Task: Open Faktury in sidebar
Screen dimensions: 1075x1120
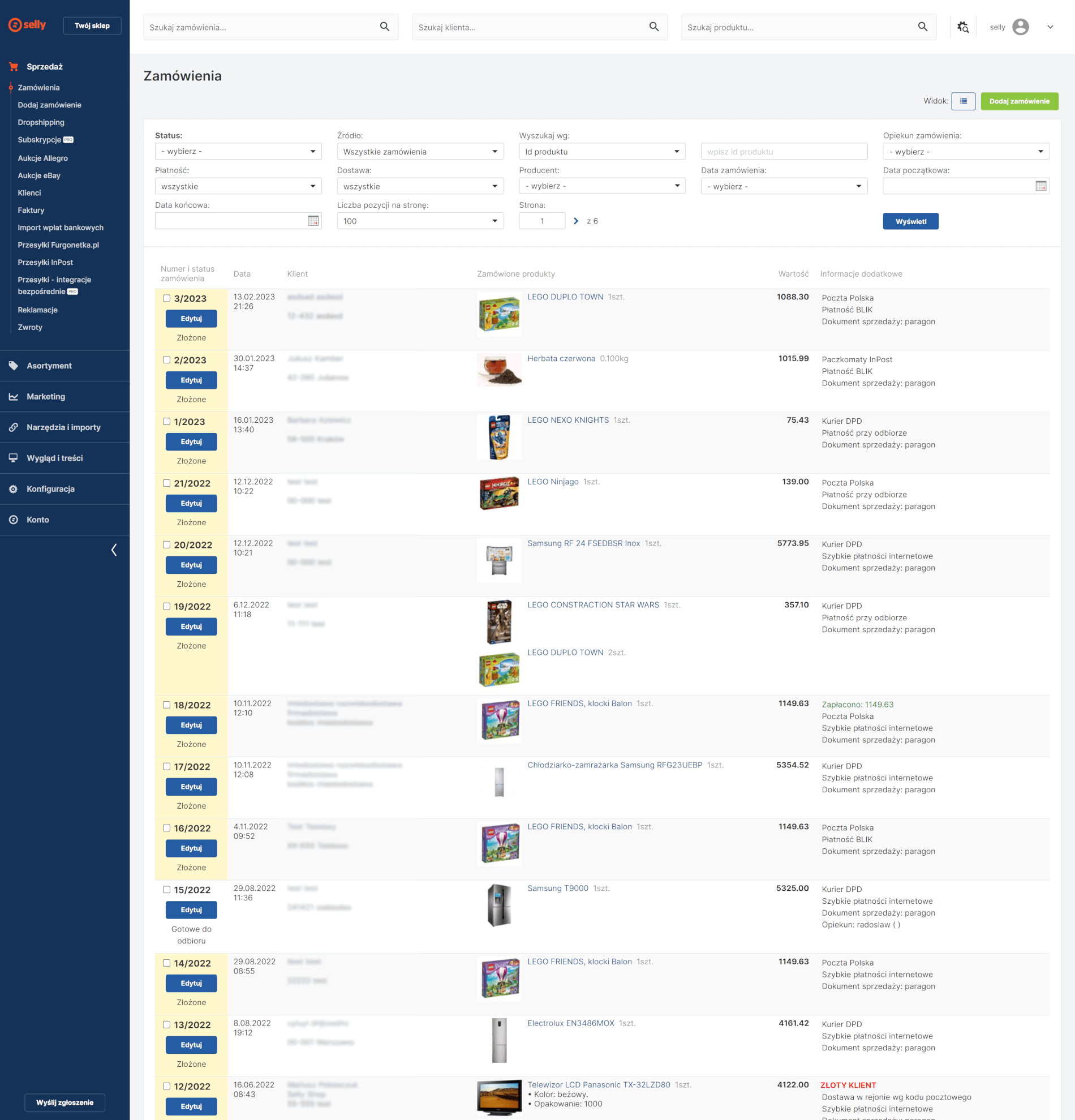Action: [x=31, y=211]
